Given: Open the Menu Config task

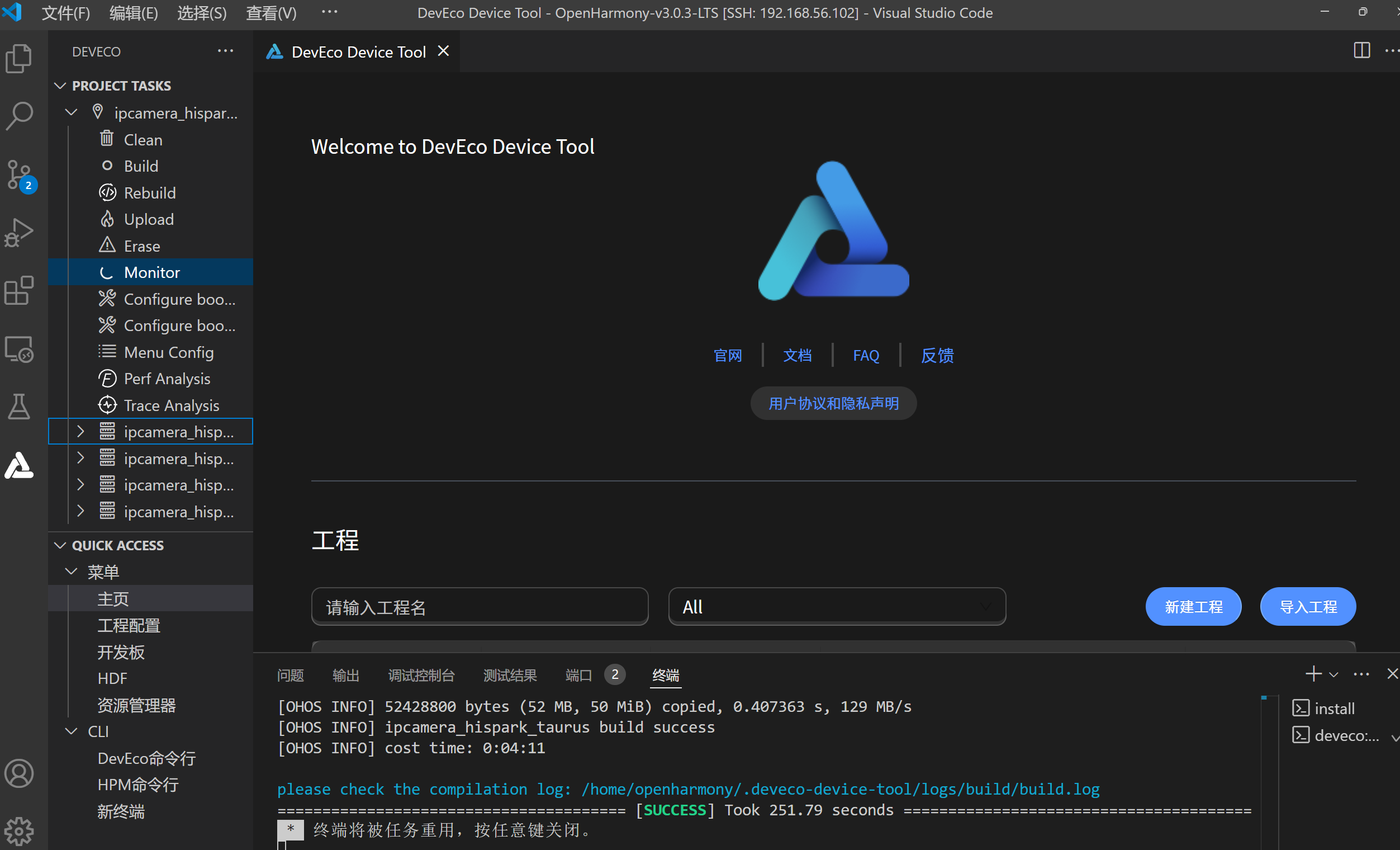Looking at the screenshot, I should tap(150, 352).
